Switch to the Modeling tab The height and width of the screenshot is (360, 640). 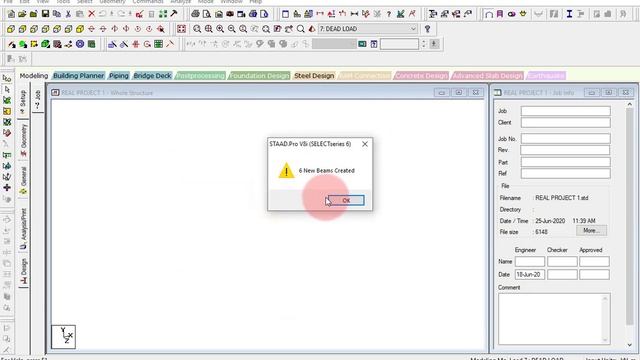[34, 76]
